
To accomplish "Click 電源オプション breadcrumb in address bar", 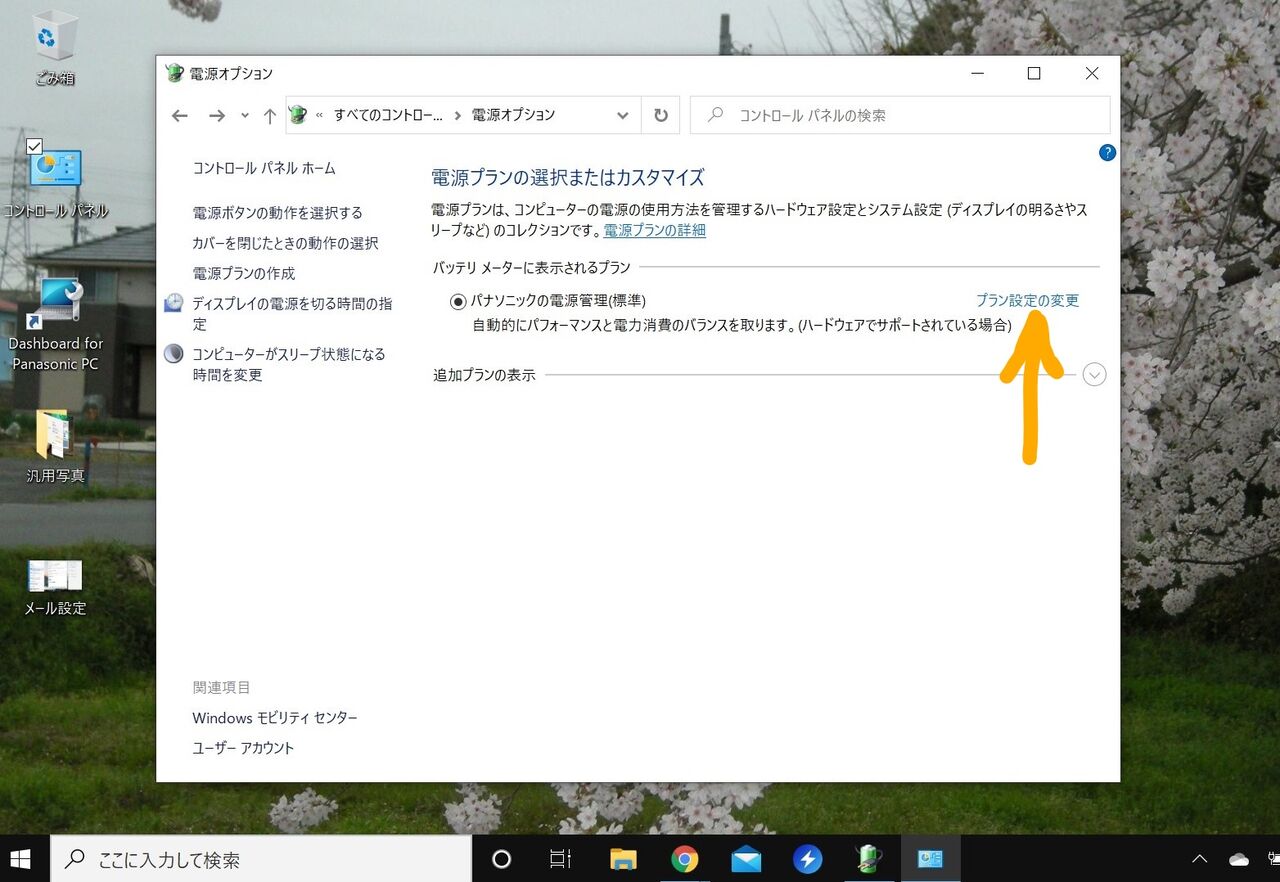I will pos(513,115).
